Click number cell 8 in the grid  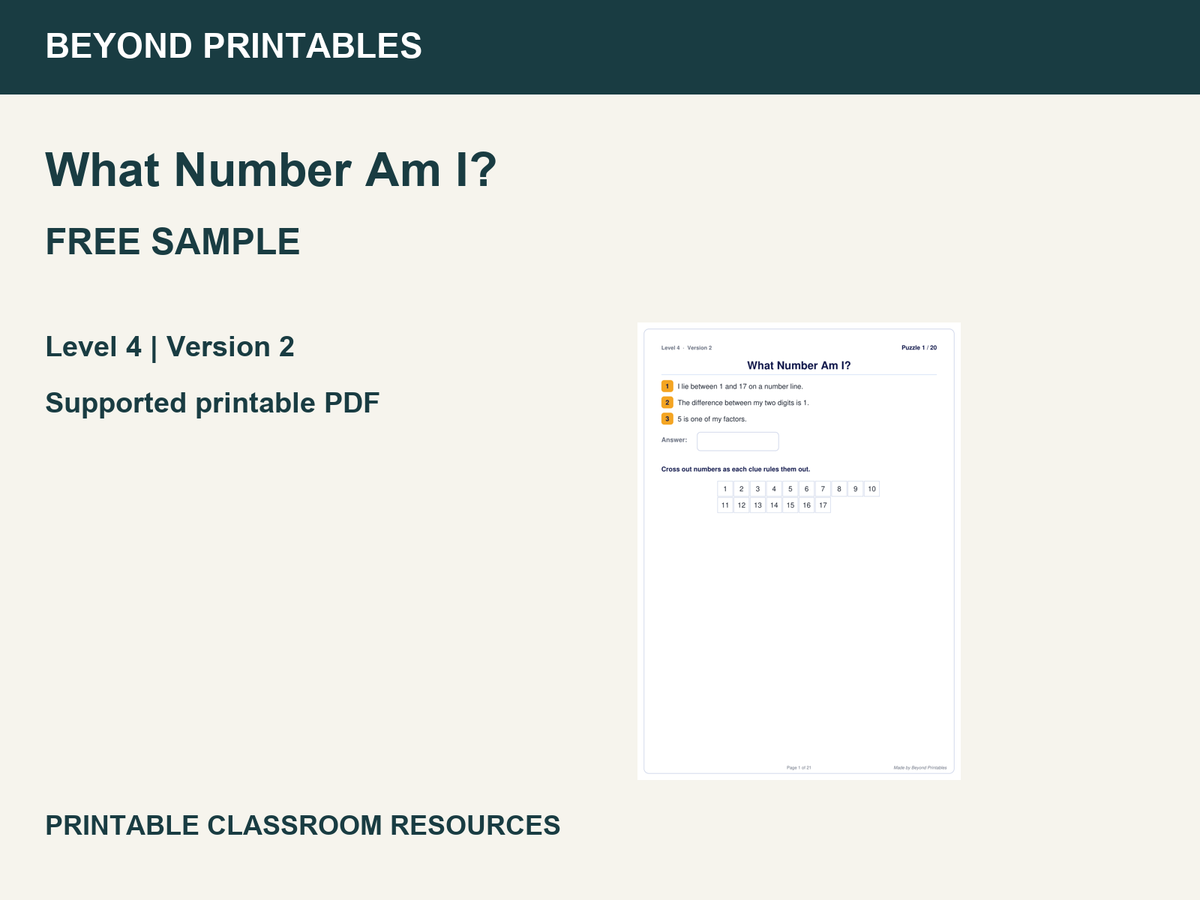[839, 489]
